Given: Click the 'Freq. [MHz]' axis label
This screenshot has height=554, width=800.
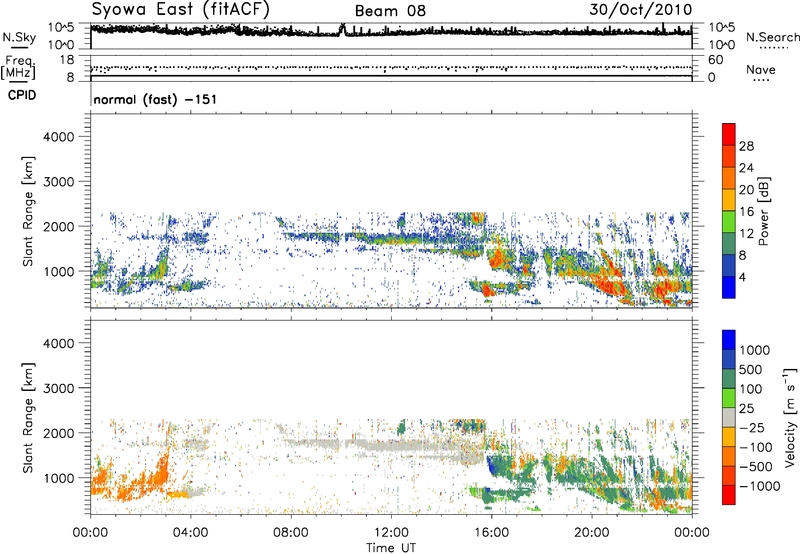Looking at the screenshot, I should click(19, 67).
